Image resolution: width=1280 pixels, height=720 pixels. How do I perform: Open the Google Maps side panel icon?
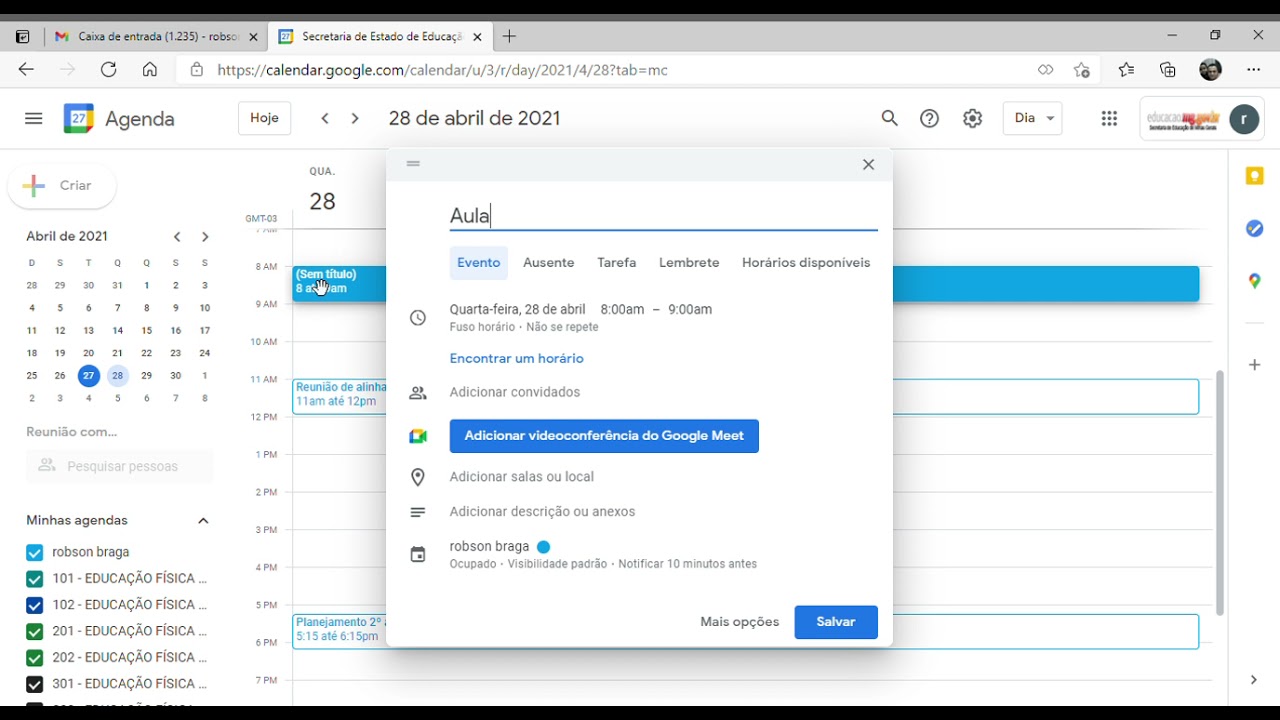pyautogui.click(x=1254, y=281)
